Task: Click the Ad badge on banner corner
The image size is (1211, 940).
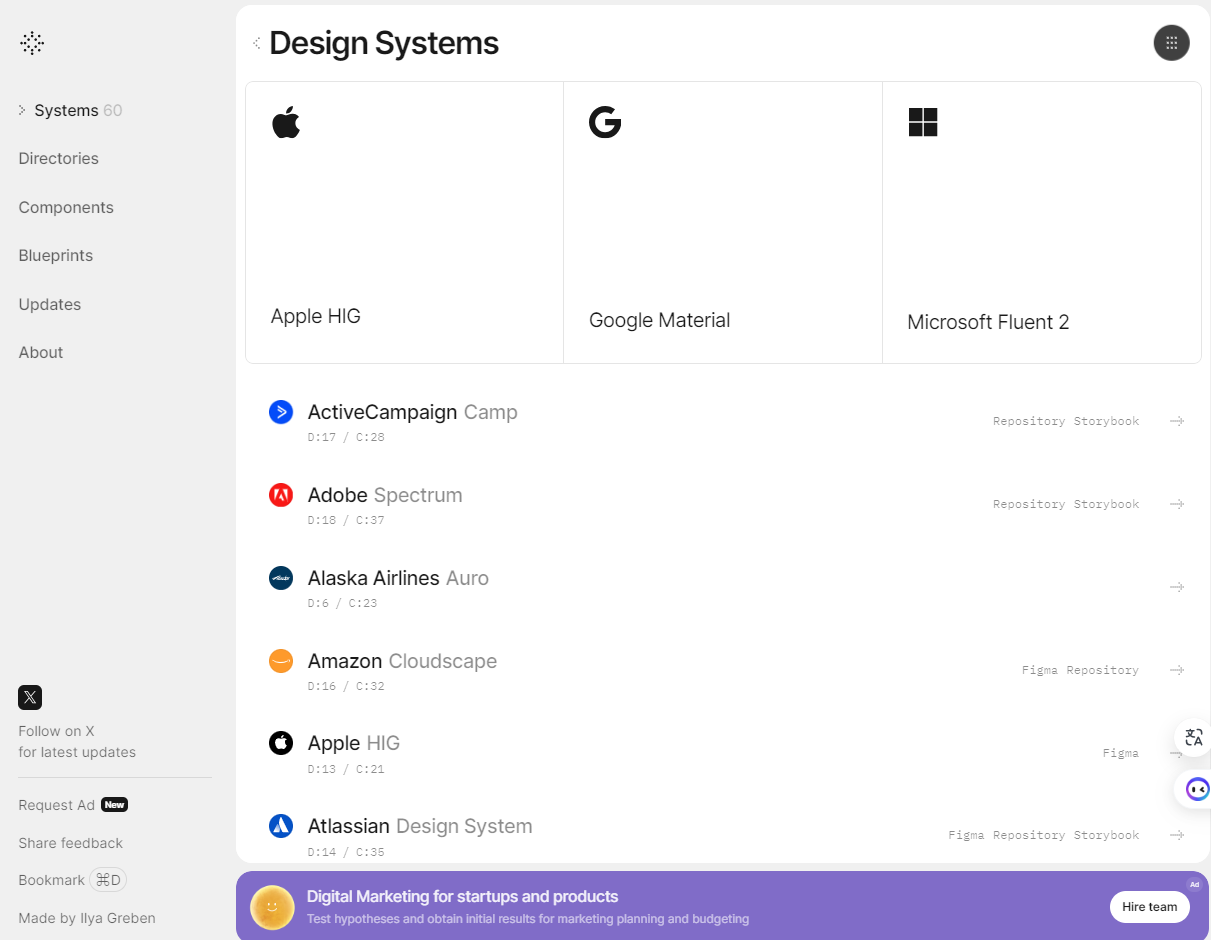Action: tap(1194, 884)
